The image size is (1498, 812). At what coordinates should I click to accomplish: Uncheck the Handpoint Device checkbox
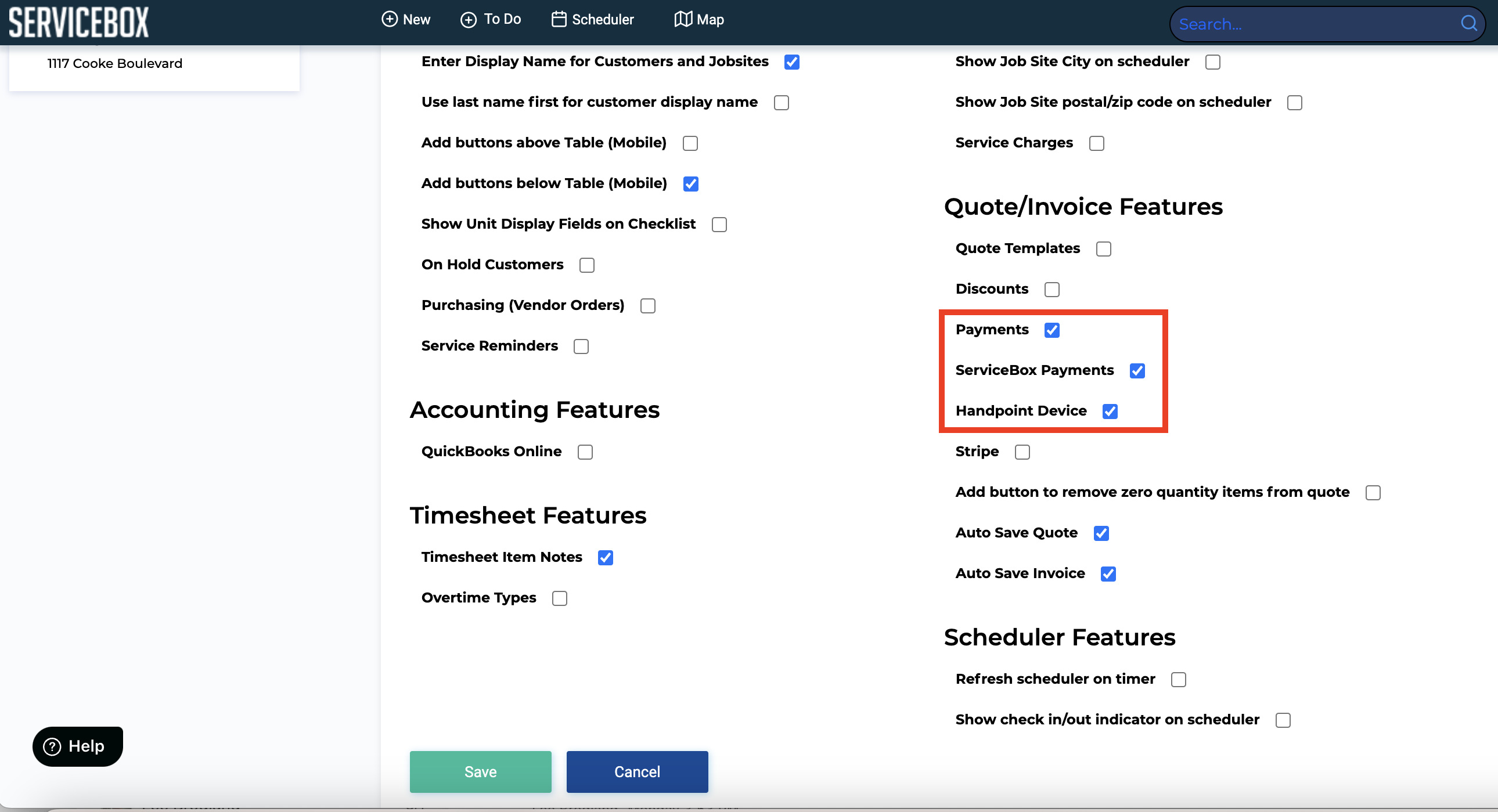click(x=1110, y=412)
